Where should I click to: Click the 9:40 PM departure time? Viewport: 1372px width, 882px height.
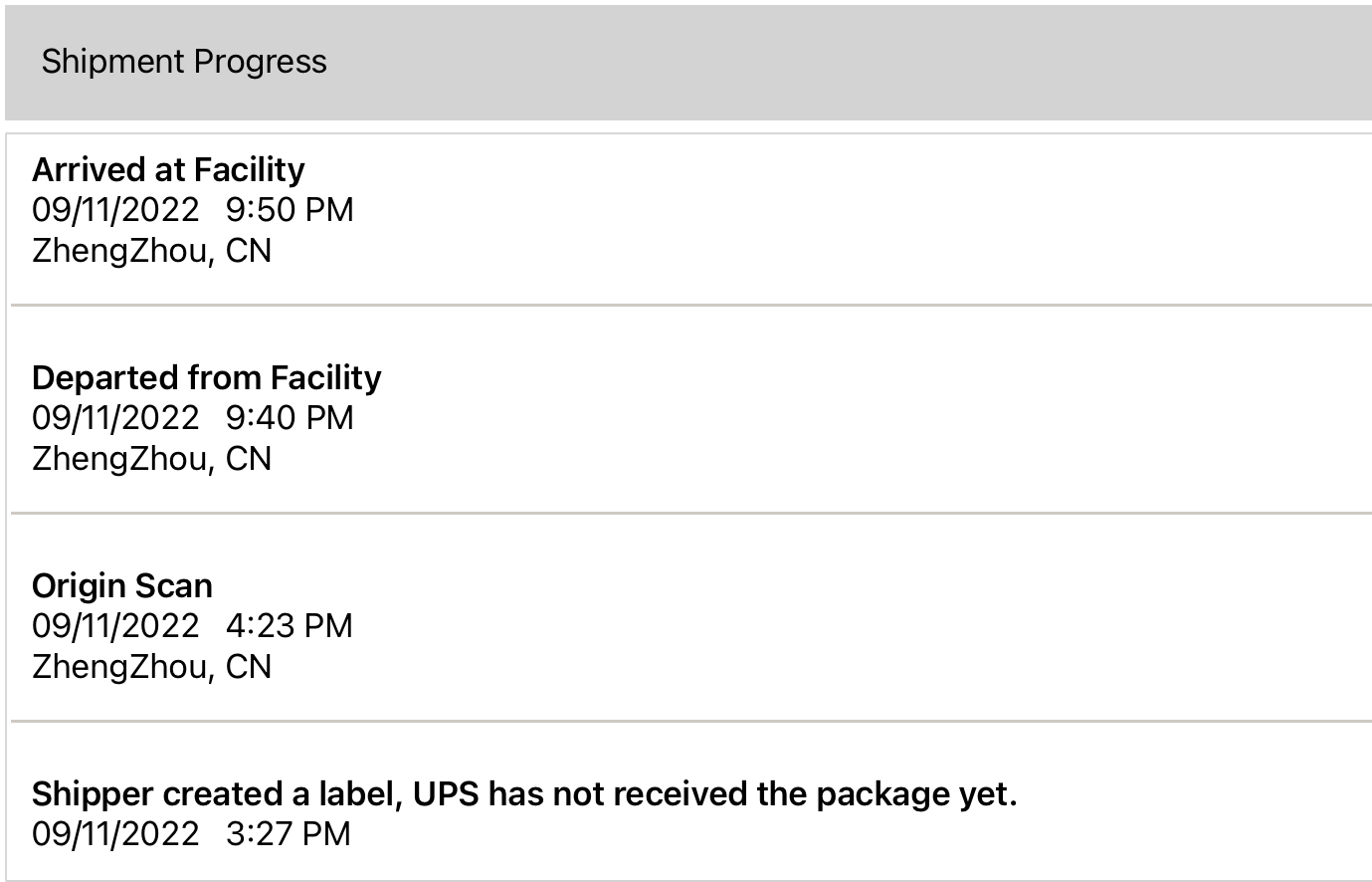(290, 418)
